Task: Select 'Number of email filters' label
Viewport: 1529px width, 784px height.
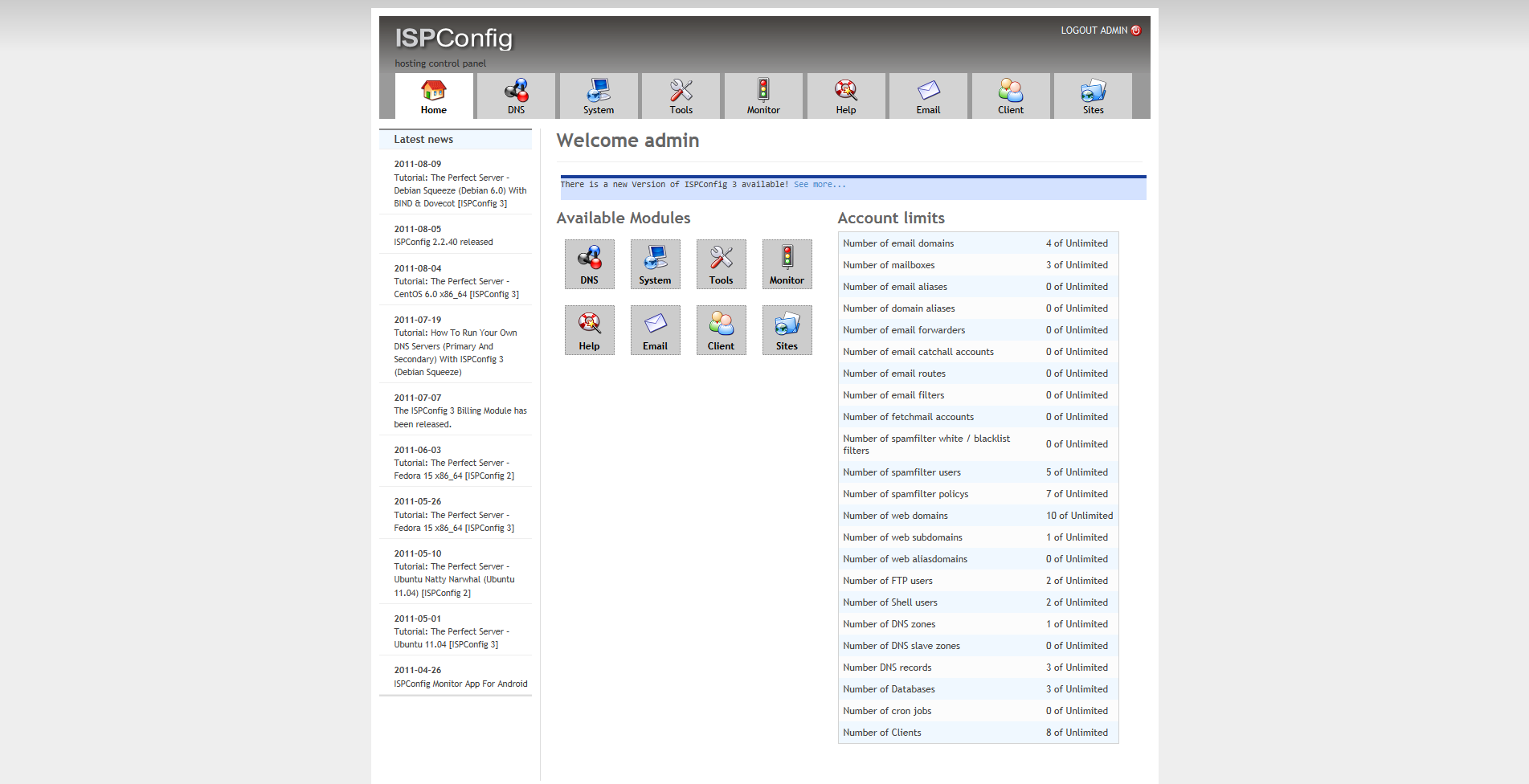Action: [893, 395]
